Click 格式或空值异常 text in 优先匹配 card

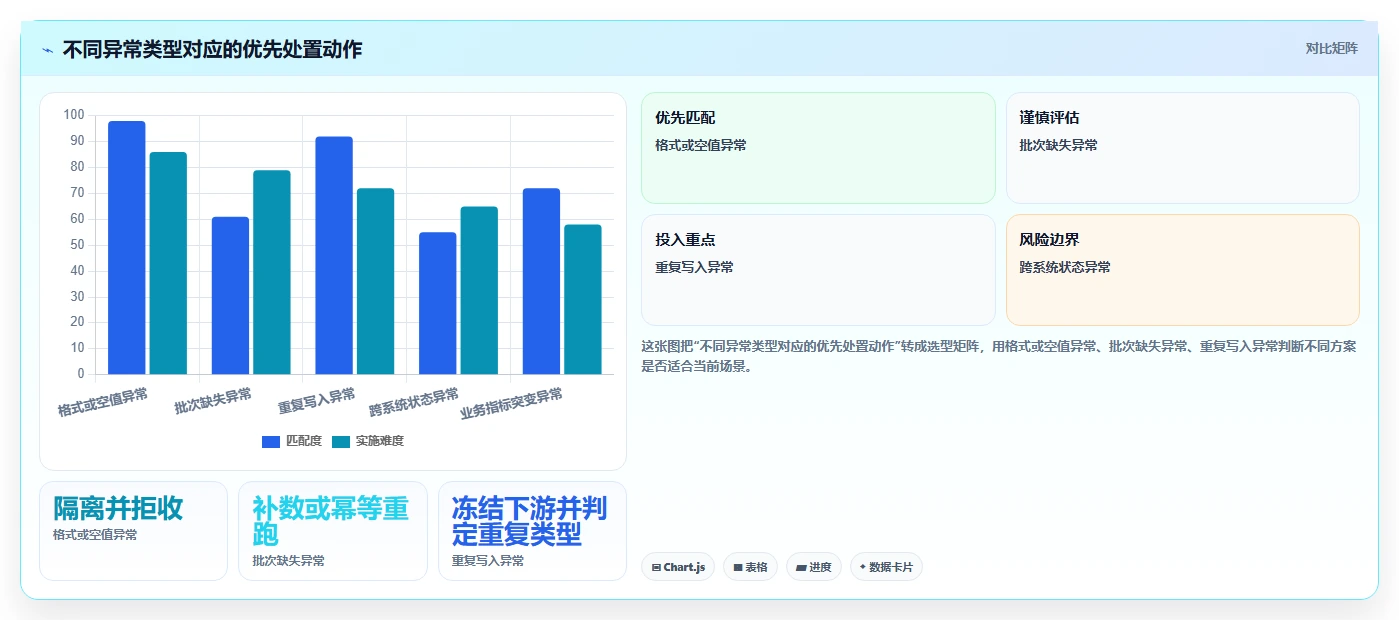701,145
